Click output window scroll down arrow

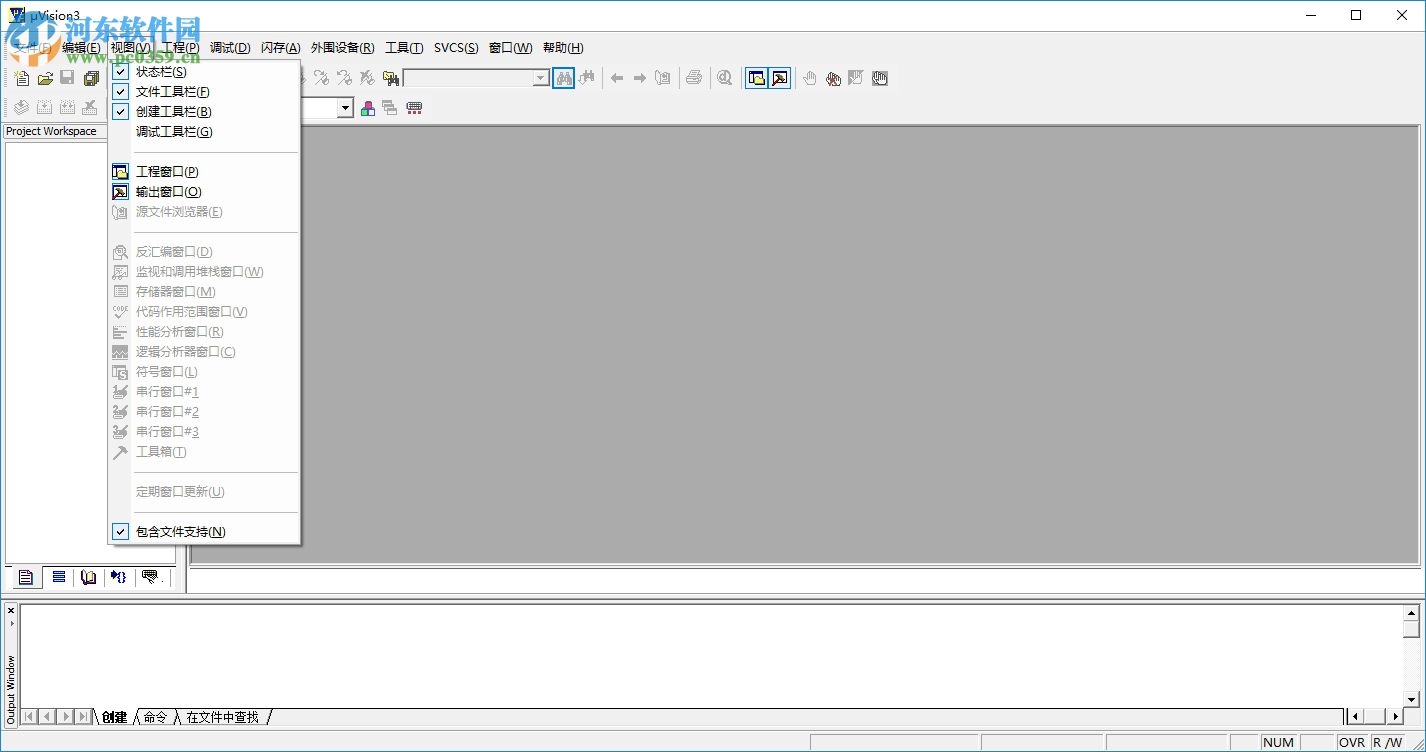pyautogui.click(x=1412, y=699)
